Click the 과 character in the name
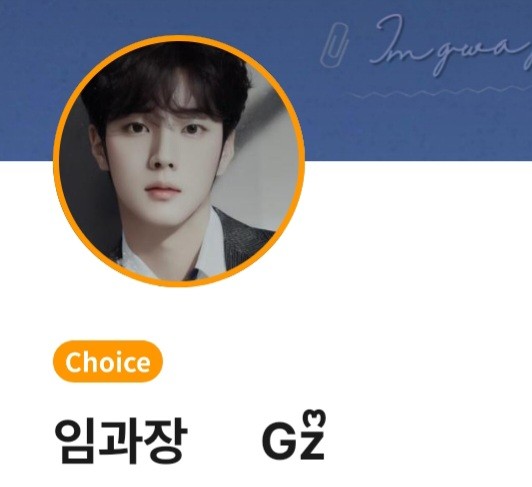Image resolution: width=532 pixels, height=487 pixels. [120, 441]
